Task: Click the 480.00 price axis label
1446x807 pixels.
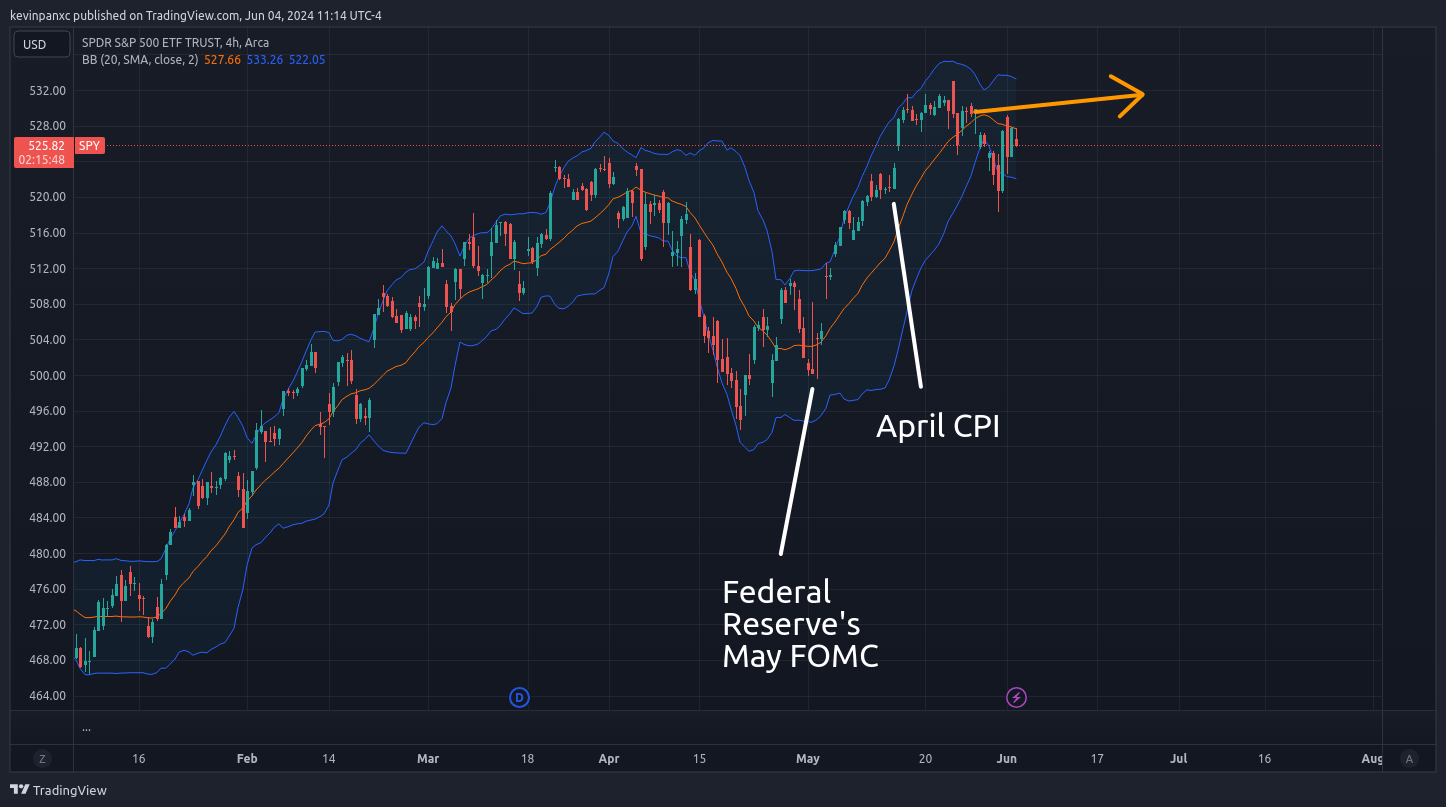Action: click(48, 553)
